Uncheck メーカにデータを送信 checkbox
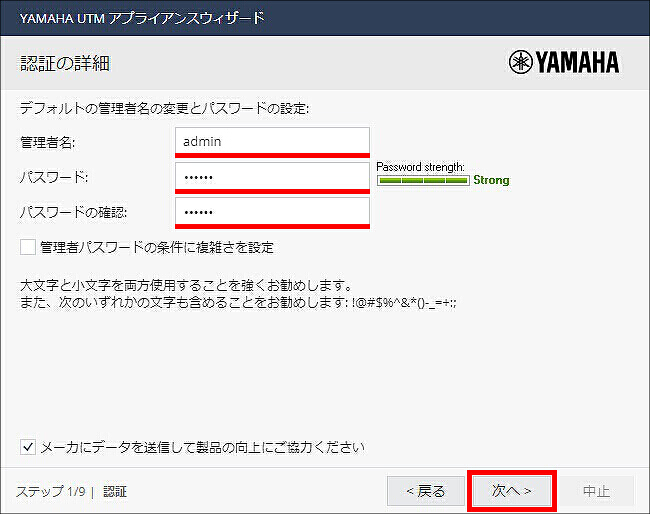The image size is (650, 514). (x=28, y=447)
